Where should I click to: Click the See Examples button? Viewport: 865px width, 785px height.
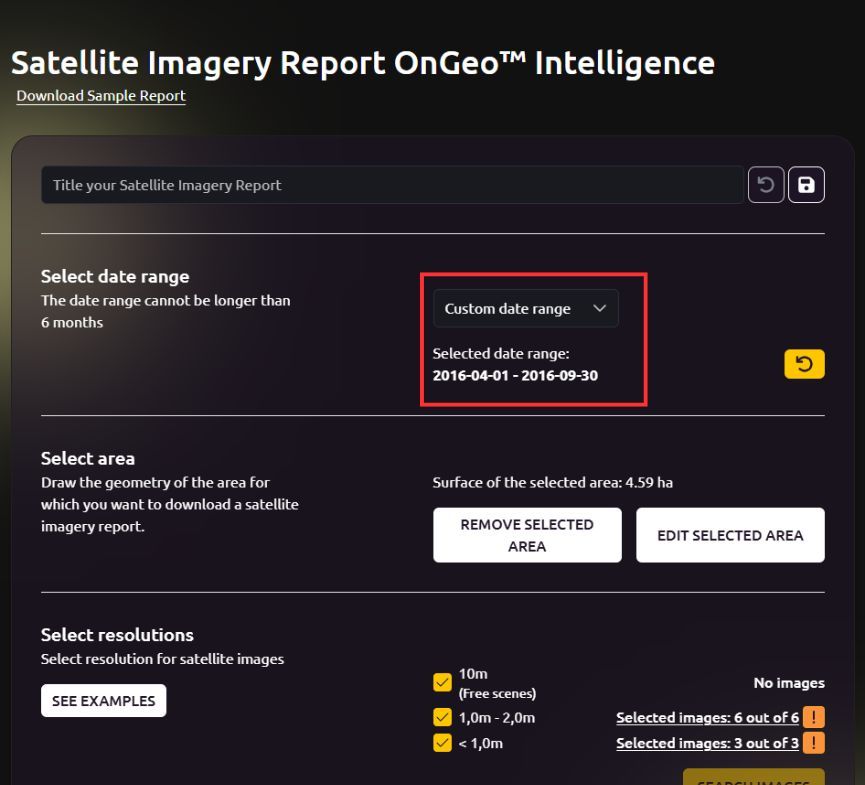pos(103,701)
